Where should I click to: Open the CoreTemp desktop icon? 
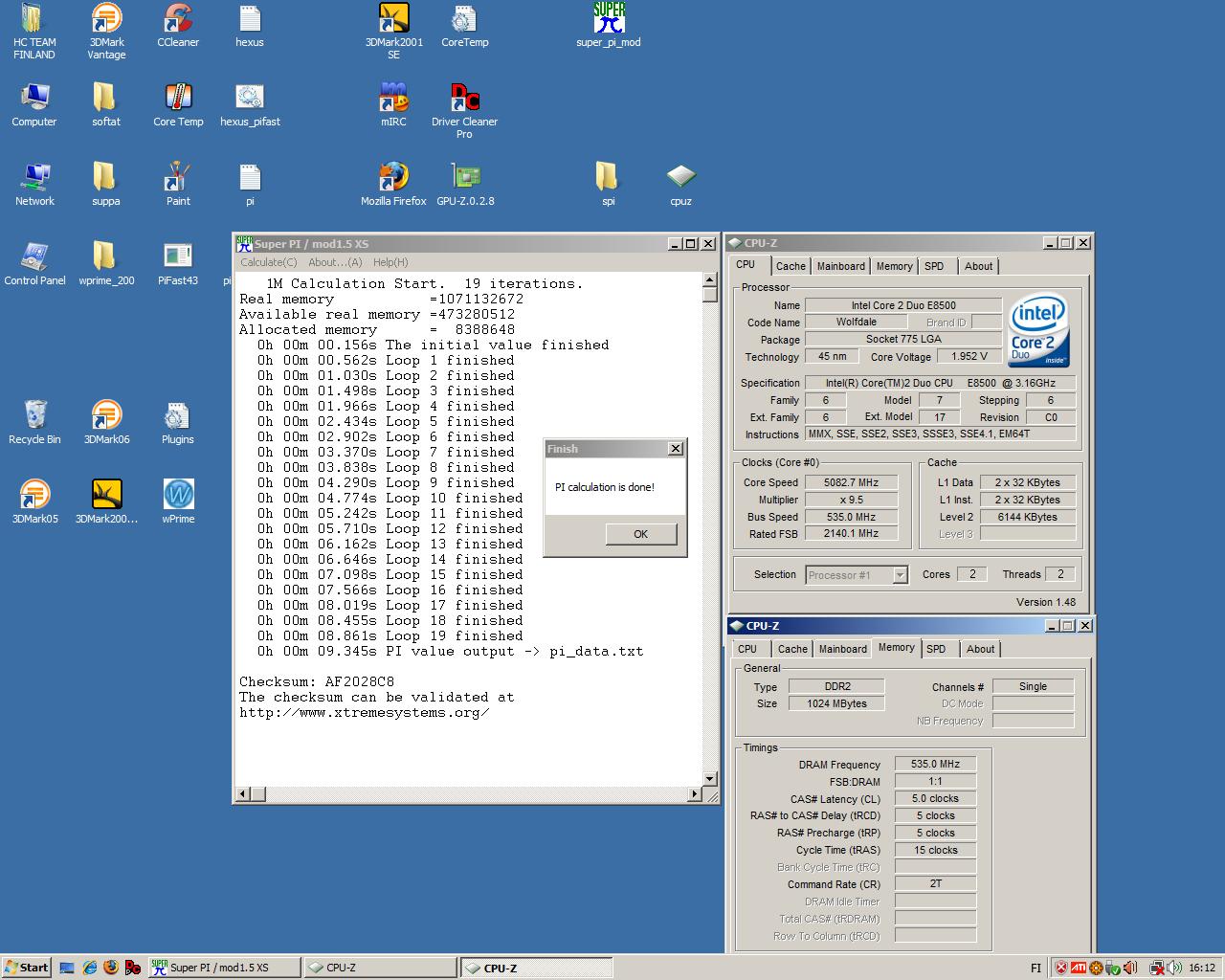(x=465, y=26)
